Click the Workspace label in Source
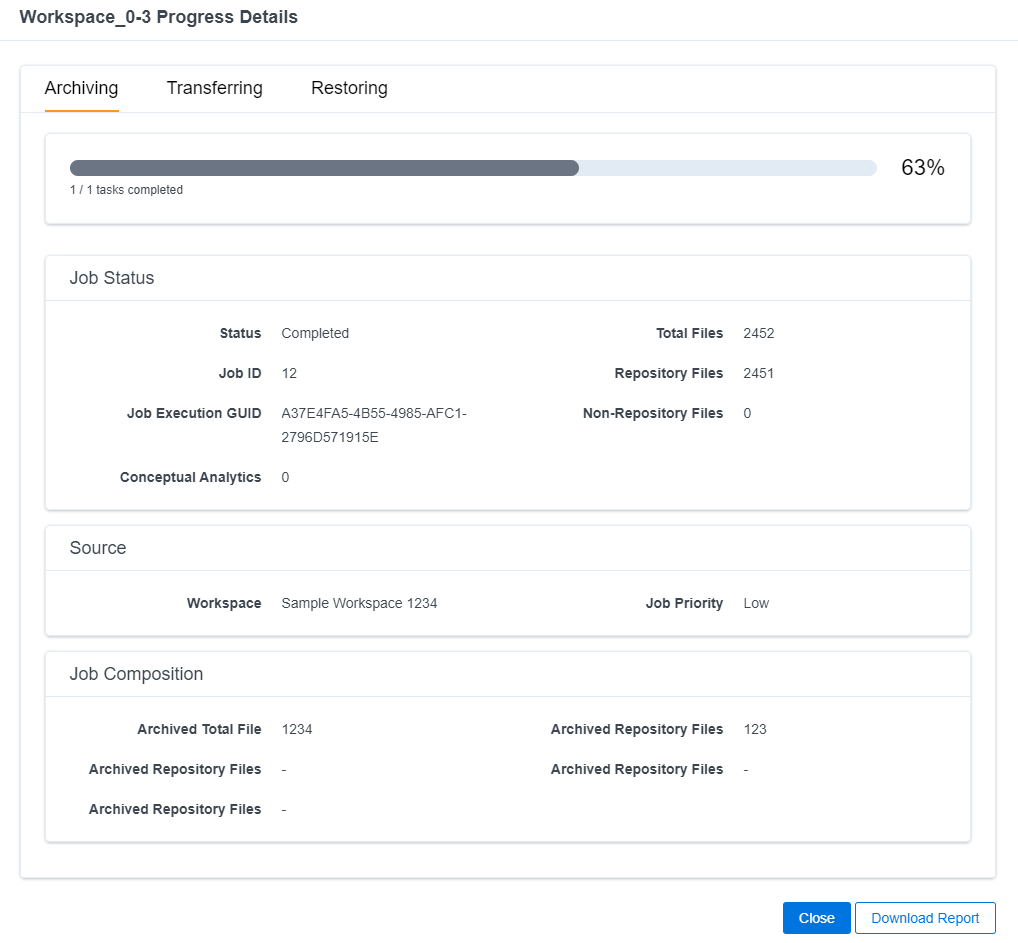Screen dimensions: 1018x943 (224, 603)
